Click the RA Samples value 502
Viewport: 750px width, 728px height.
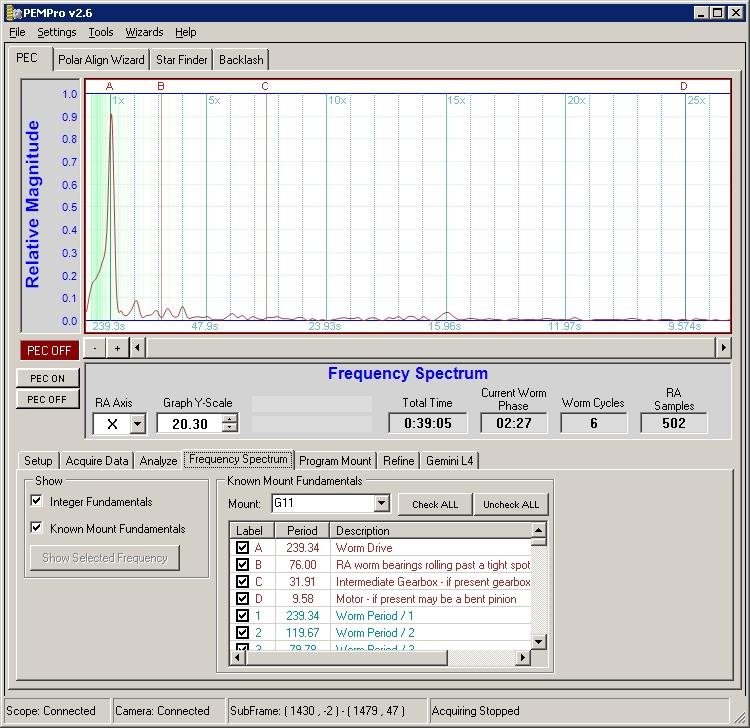(x=673, y=423)
